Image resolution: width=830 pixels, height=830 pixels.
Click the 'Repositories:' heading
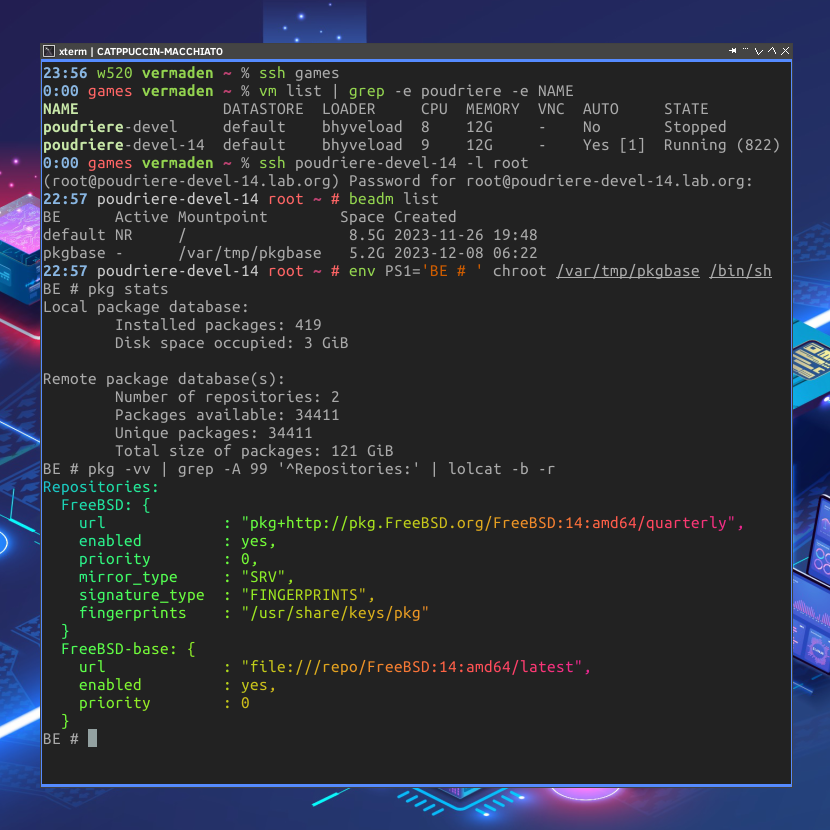pyautogui.click(x=101, y=487)
